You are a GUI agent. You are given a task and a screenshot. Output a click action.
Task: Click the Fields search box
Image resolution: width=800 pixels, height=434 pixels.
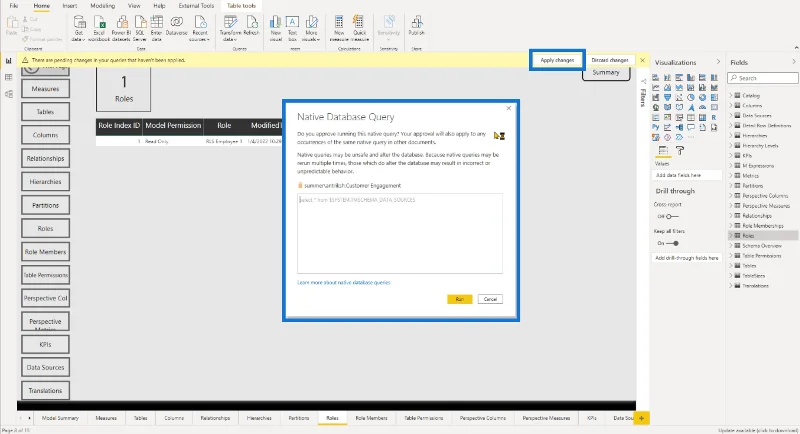coord(763,78)
